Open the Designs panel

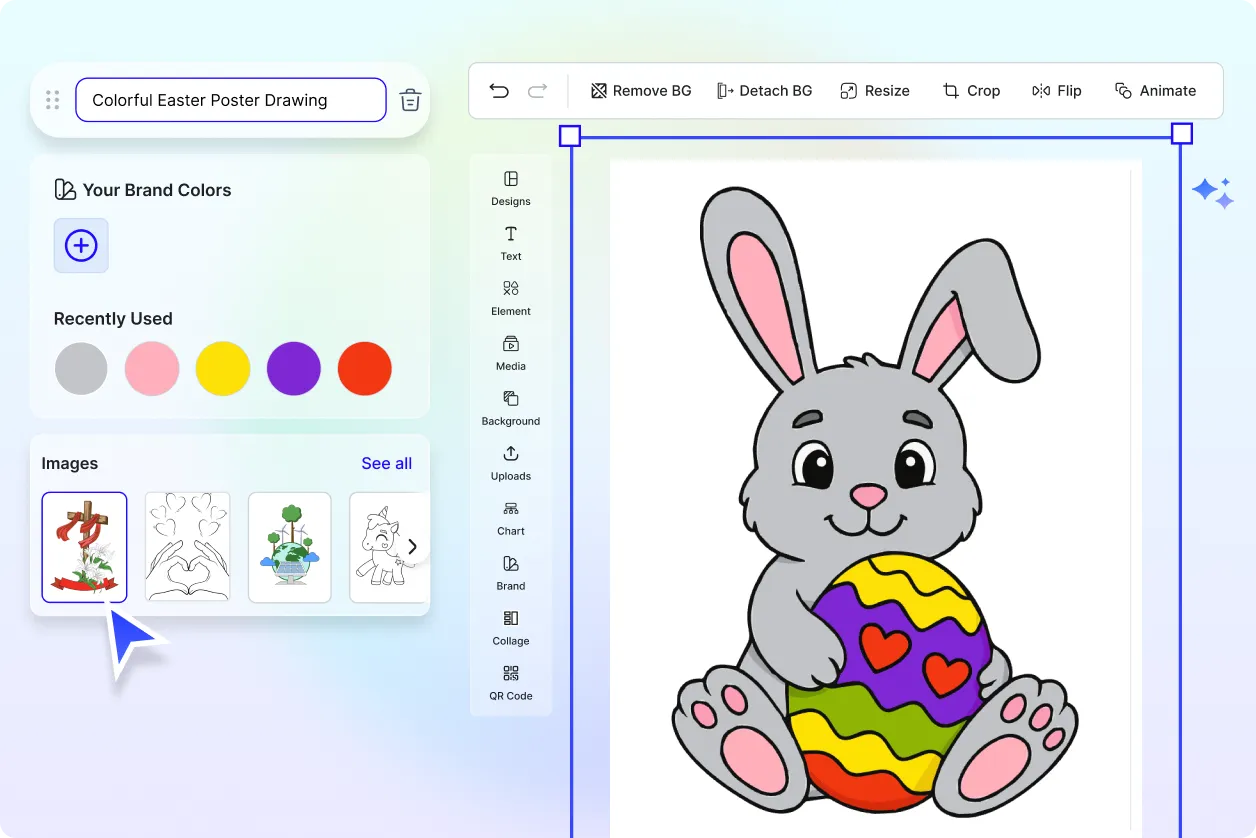point(510,188)
